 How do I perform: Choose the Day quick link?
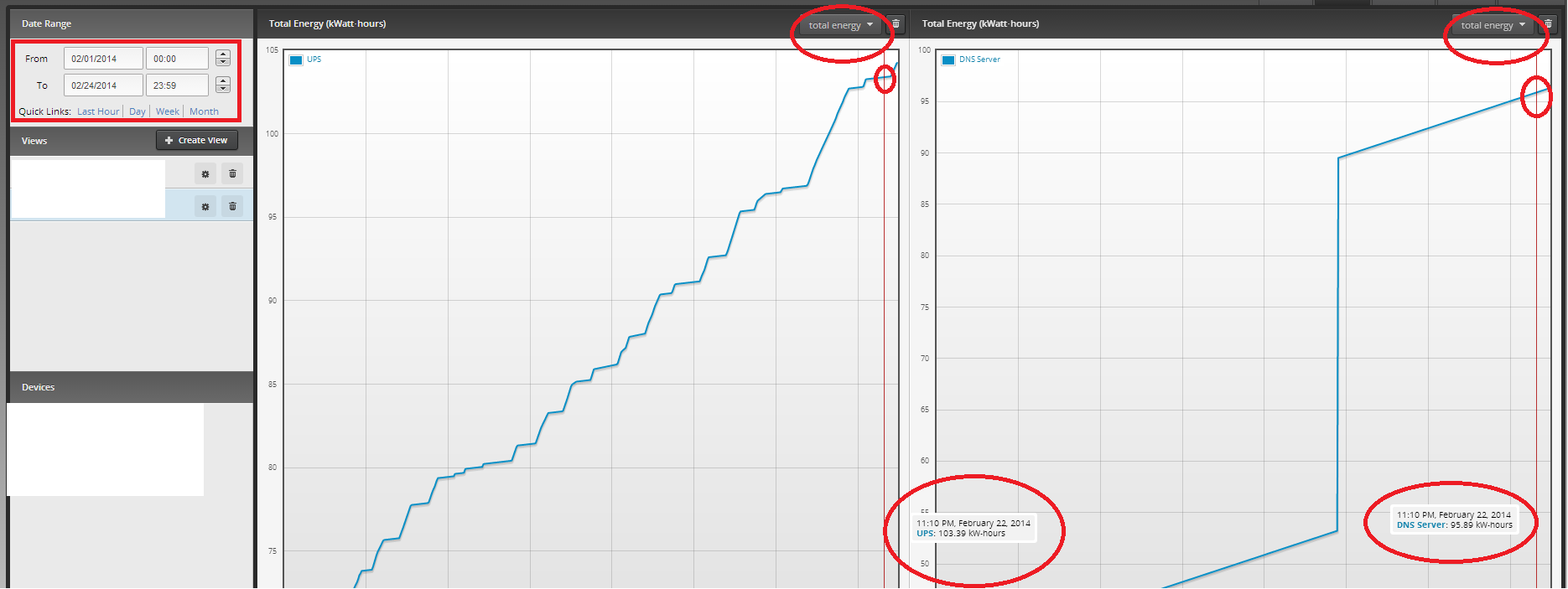tap(138, 111)
